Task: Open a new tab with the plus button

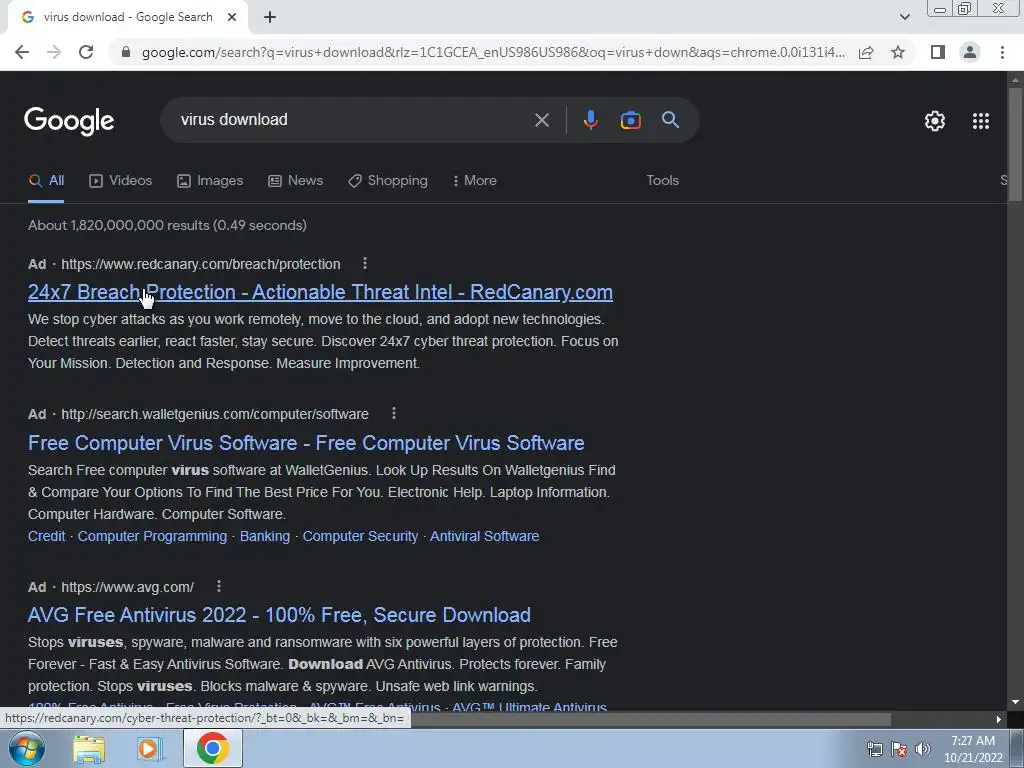Action: coord(270,18)
